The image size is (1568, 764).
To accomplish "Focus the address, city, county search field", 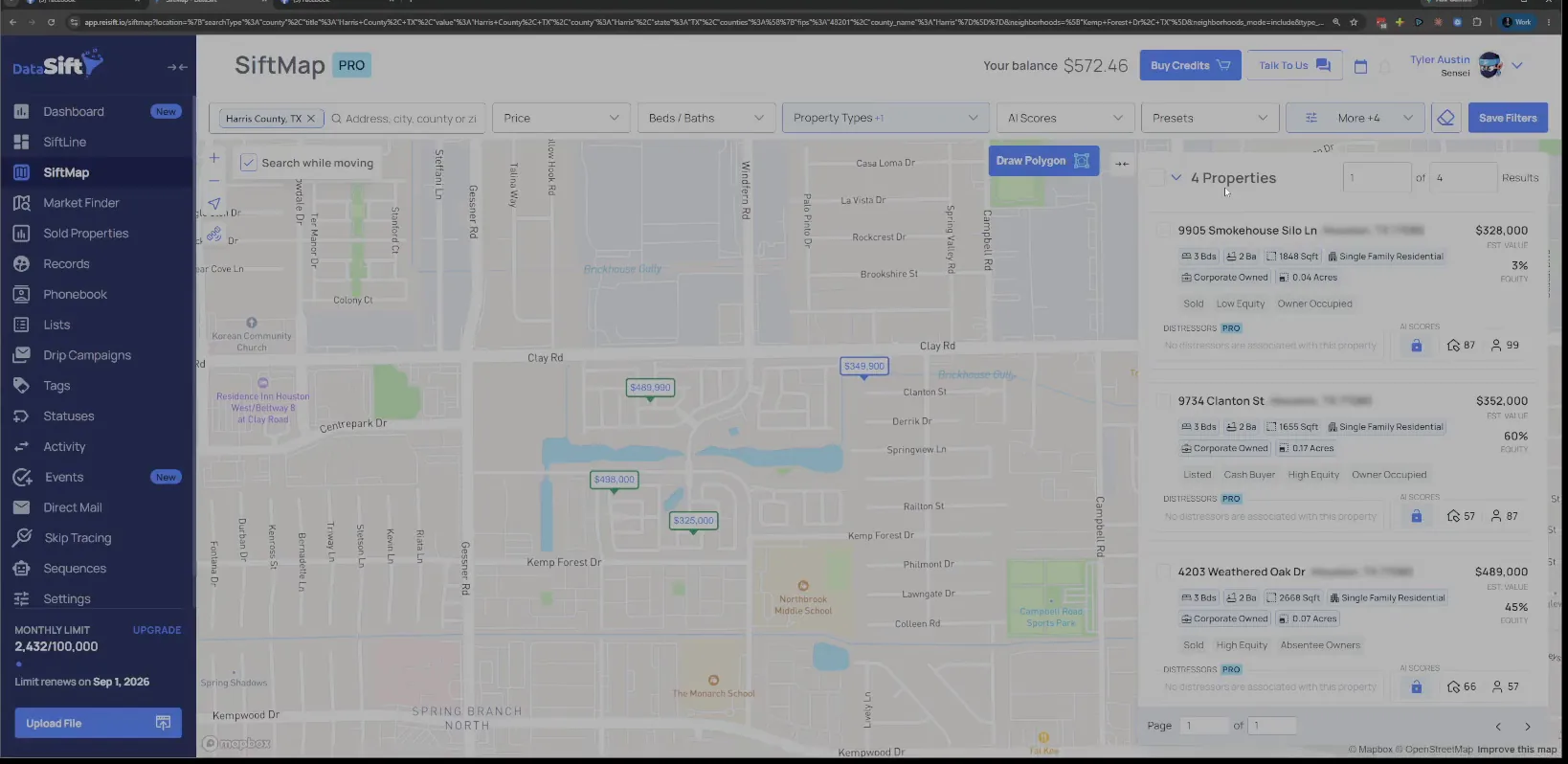I will point(410,119).
